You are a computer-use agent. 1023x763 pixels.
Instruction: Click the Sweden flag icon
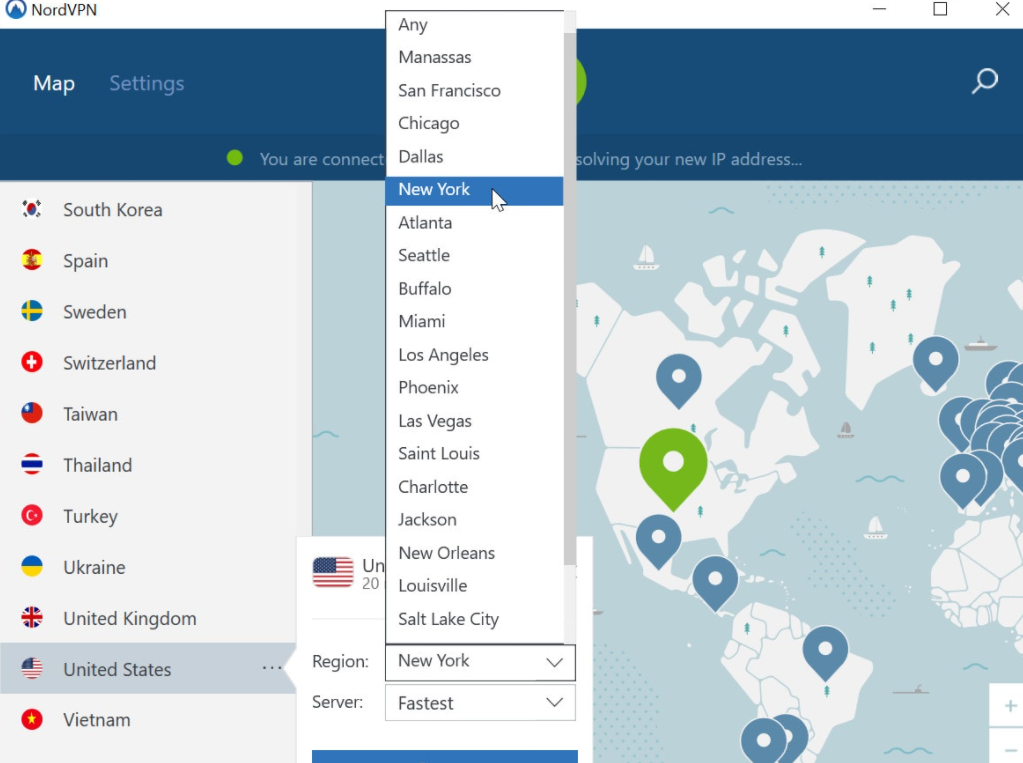pyautogui.click(x=32, y=311)
